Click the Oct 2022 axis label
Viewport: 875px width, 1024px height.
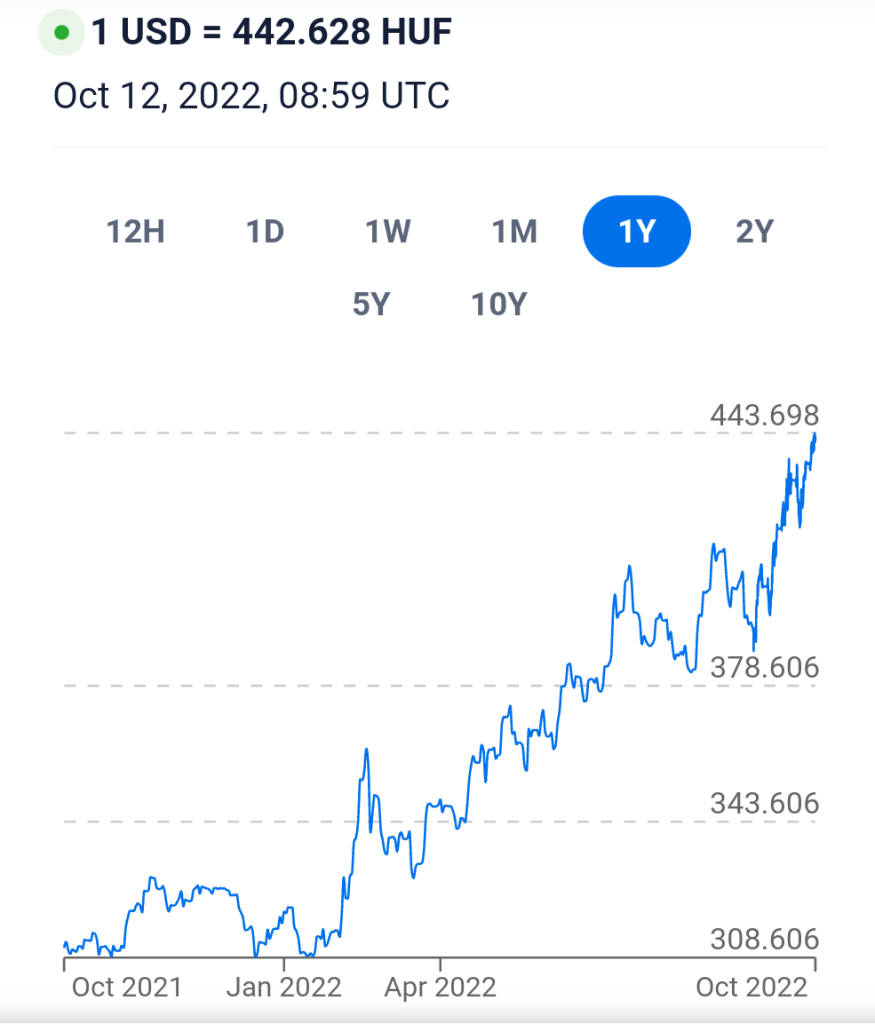751,987
